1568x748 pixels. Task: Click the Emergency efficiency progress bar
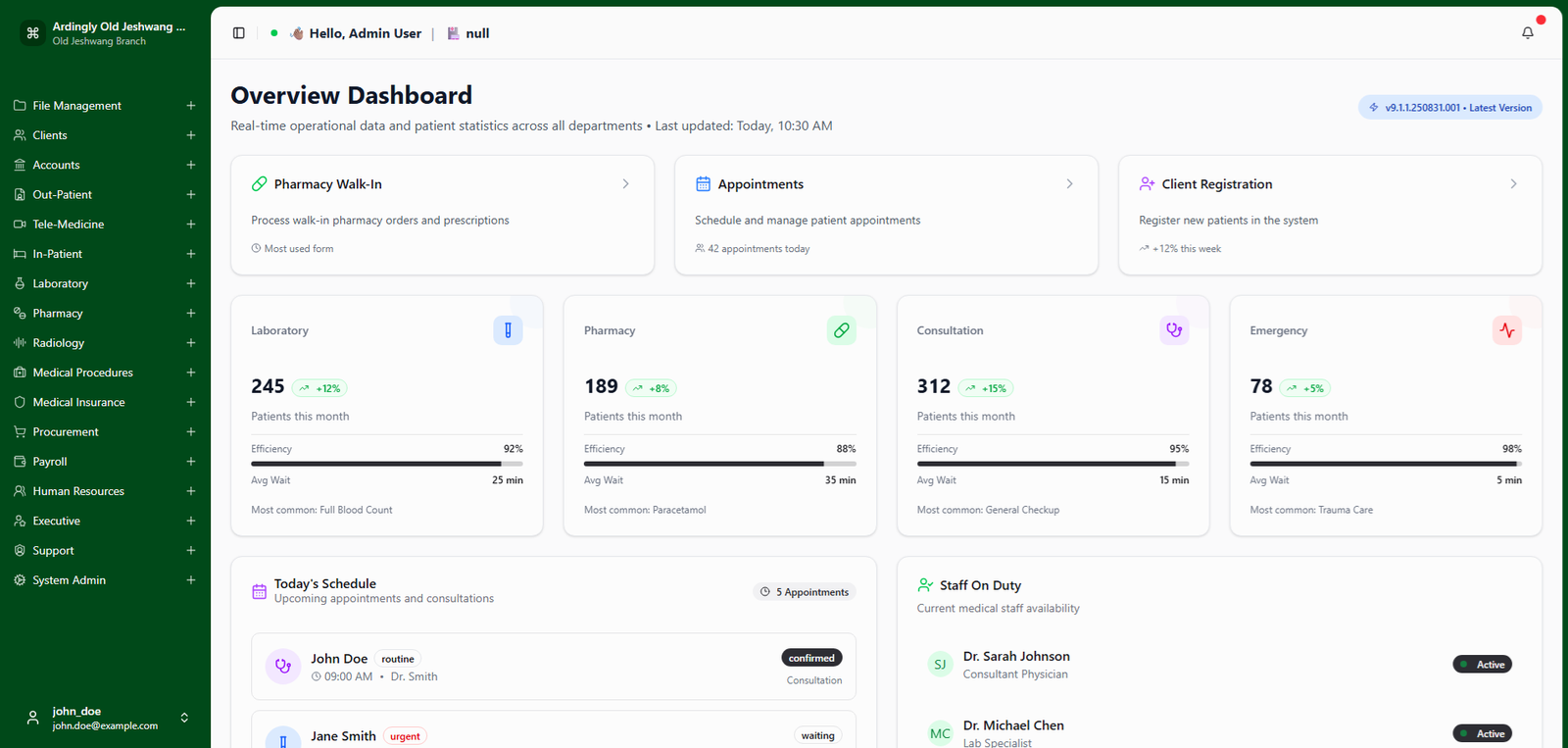pyautogui.click(x=1386, y=464)
